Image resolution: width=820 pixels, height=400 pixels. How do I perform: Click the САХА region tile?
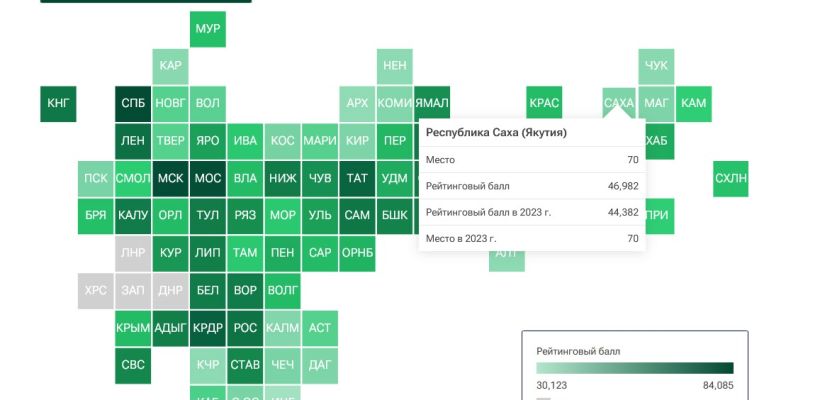pos(619,103)
